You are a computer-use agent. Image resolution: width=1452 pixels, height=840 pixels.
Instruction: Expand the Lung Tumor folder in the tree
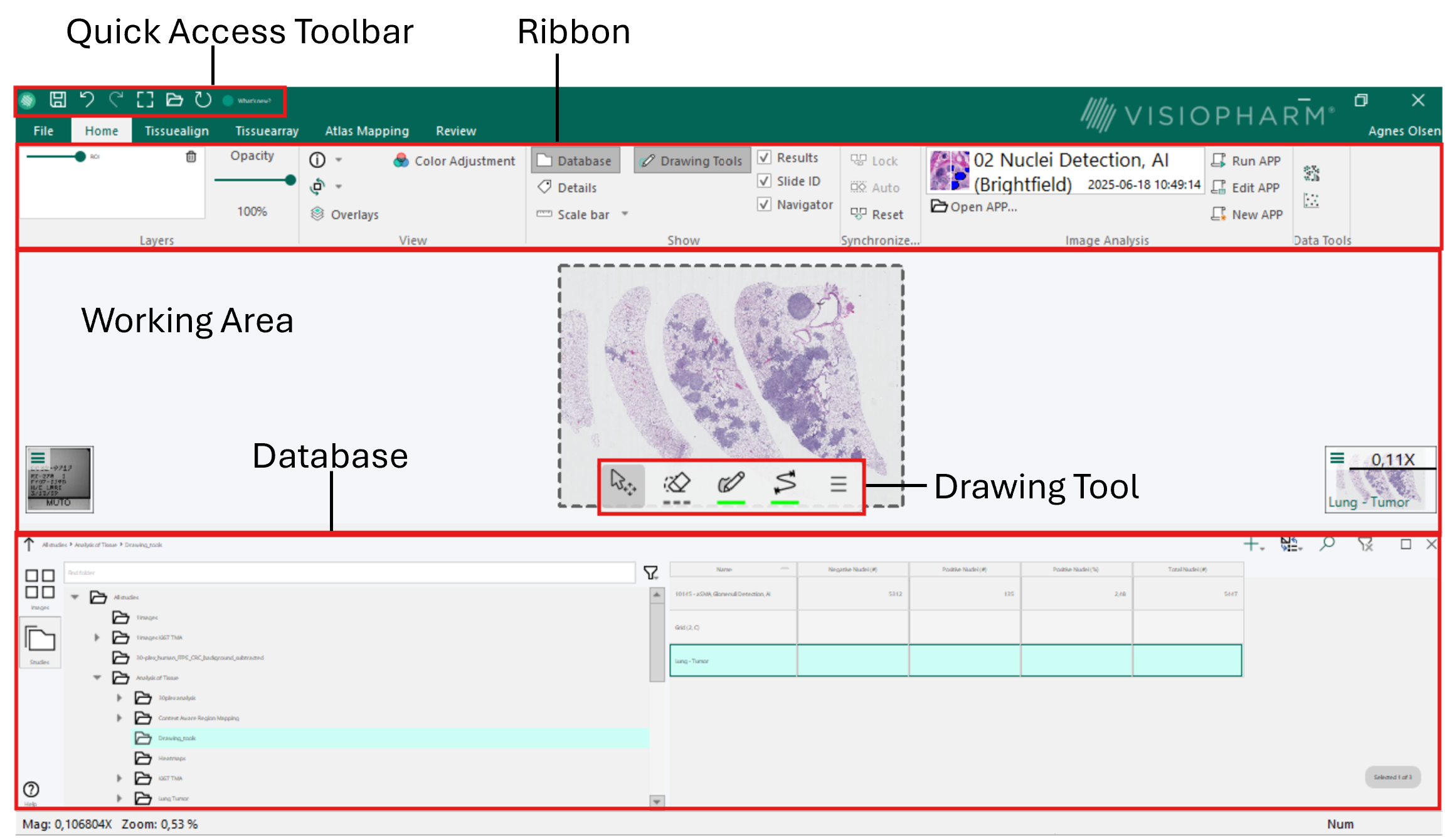[x=119, y=798]
